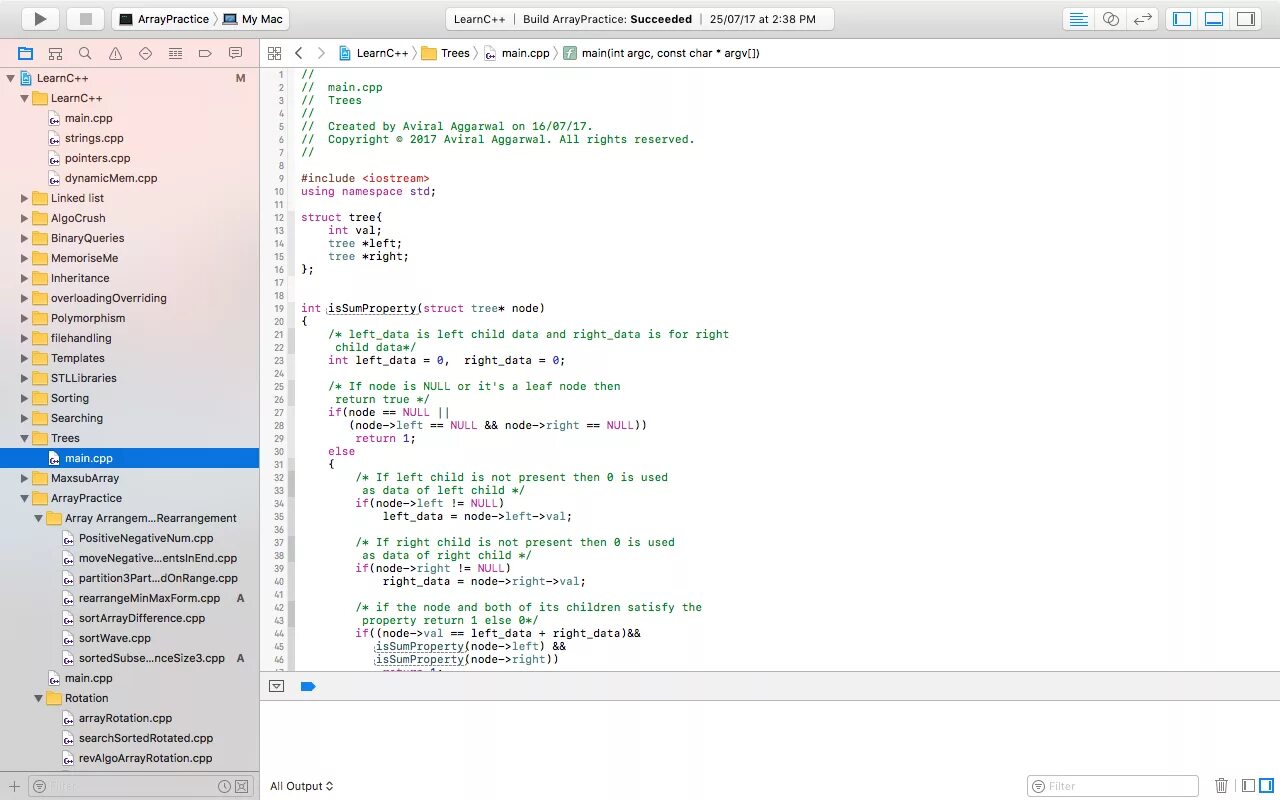Switch to the Standard editor
Viewport: 1280px width, 800px height.
1078,19
